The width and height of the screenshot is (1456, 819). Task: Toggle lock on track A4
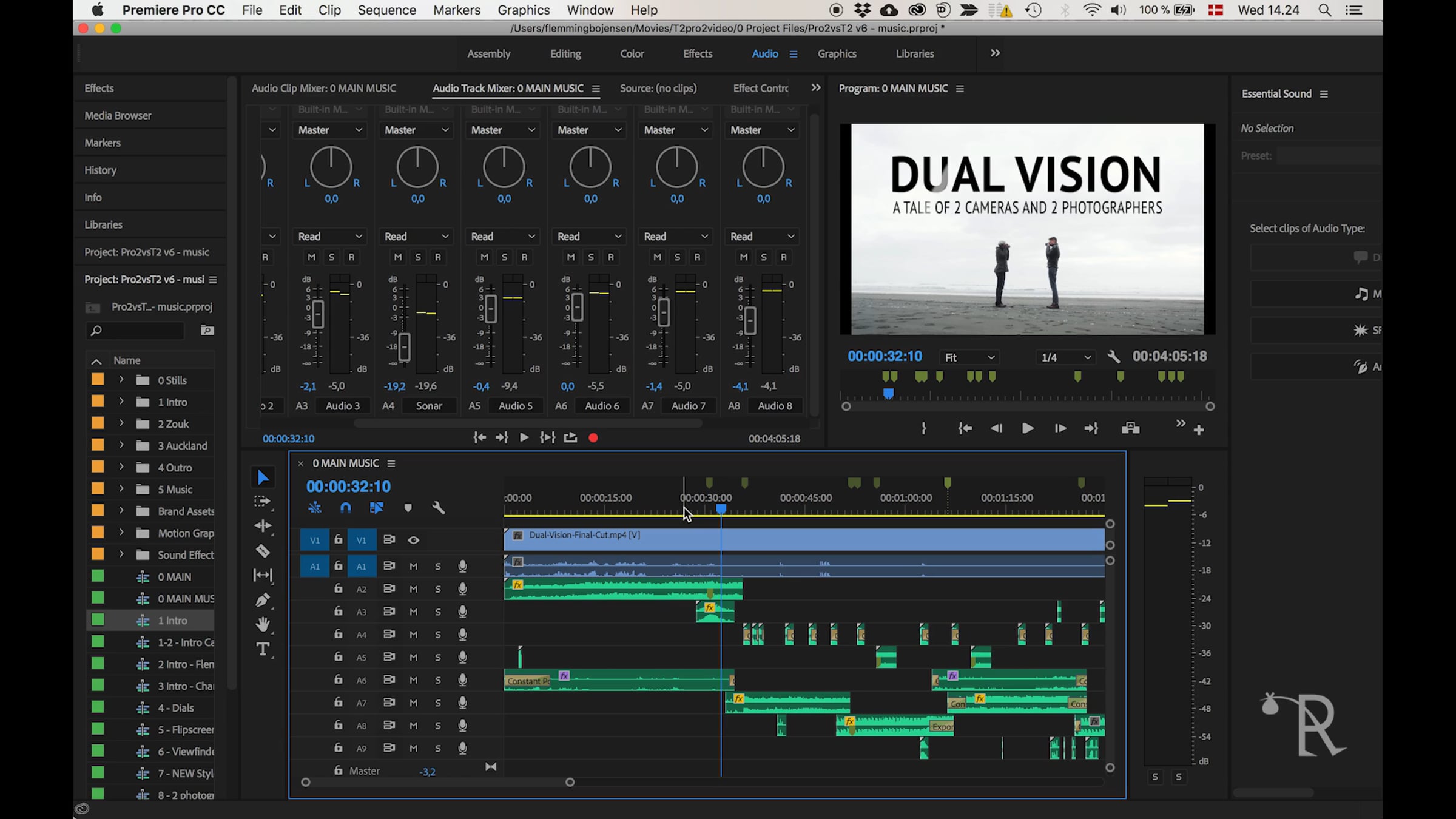click(339, 634)
